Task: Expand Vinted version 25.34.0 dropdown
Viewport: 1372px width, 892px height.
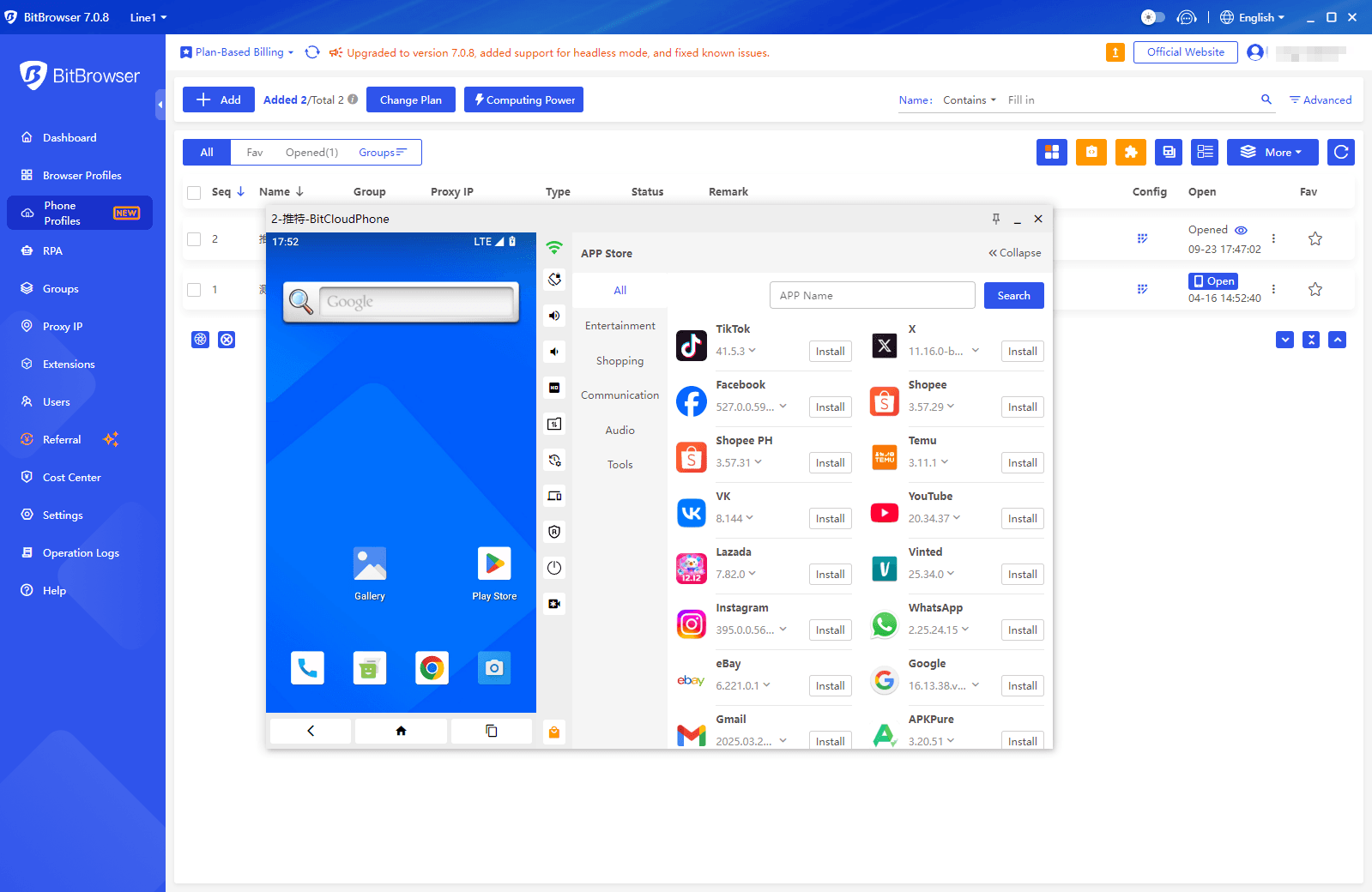Action: coord(931,574)
